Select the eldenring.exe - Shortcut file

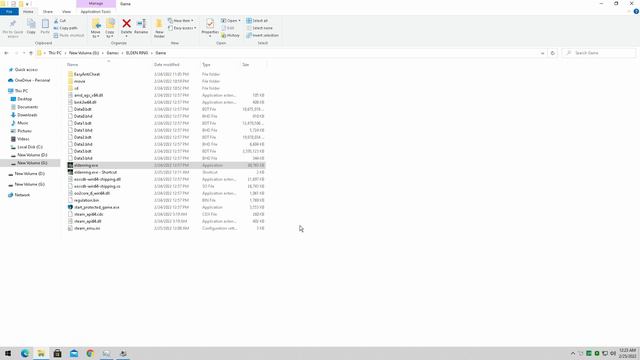(x=95, y=172)
